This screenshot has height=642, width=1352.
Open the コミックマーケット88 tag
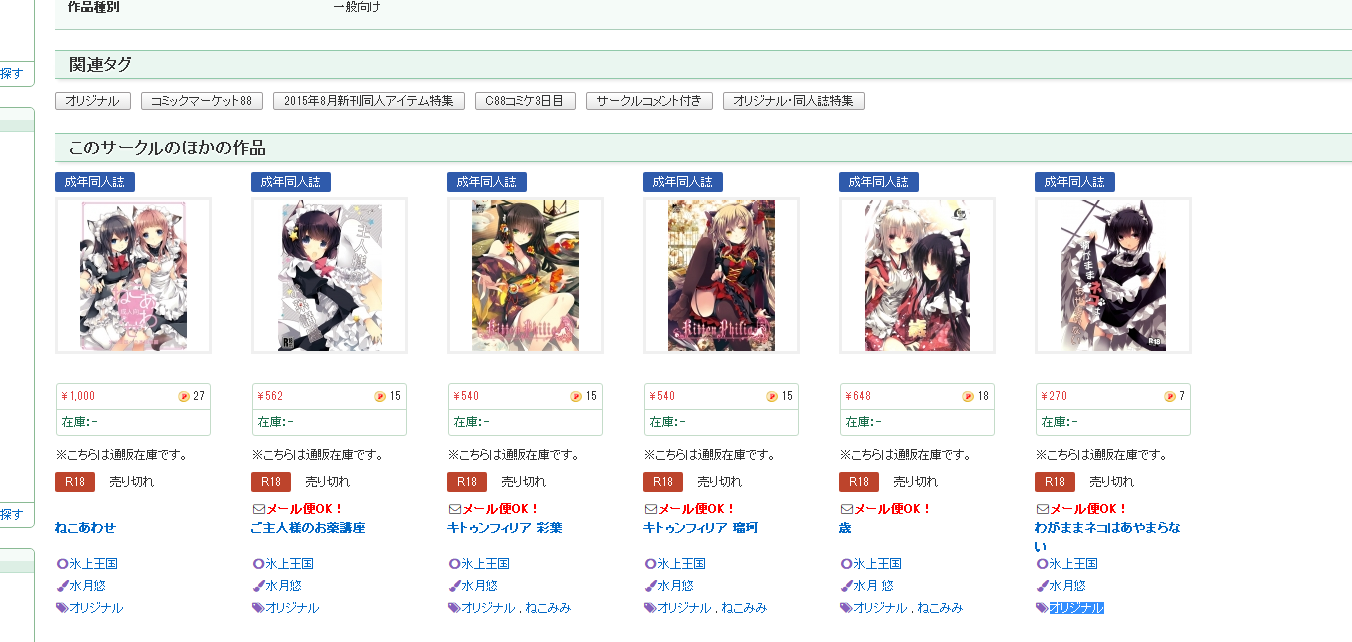coord(202,101)
